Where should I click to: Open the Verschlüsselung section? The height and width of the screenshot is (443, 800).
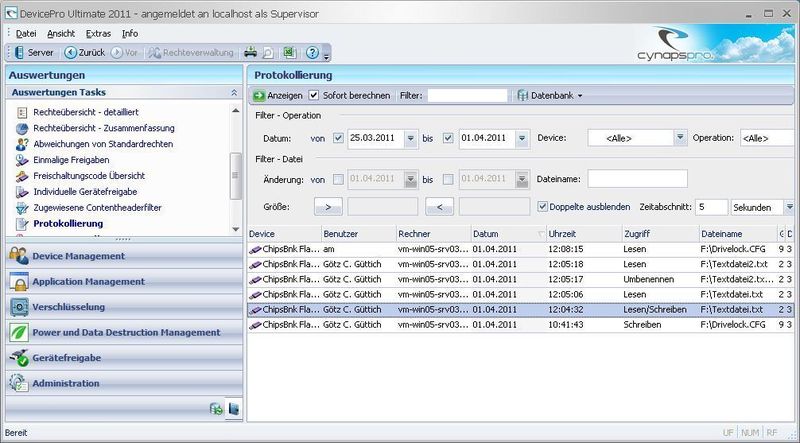pyautogui.click(x=124, y=307)
